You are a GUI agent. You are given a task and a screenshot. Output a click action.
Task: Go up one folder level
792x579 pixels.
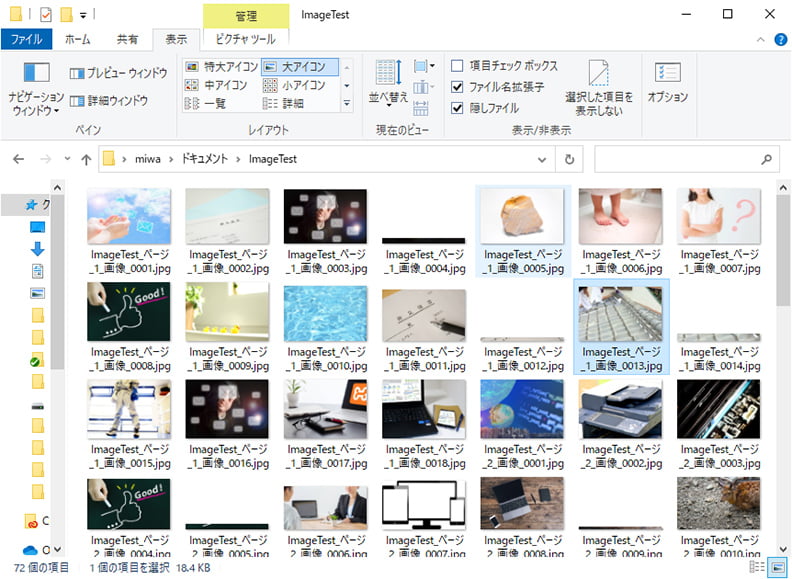pos(84,159)
